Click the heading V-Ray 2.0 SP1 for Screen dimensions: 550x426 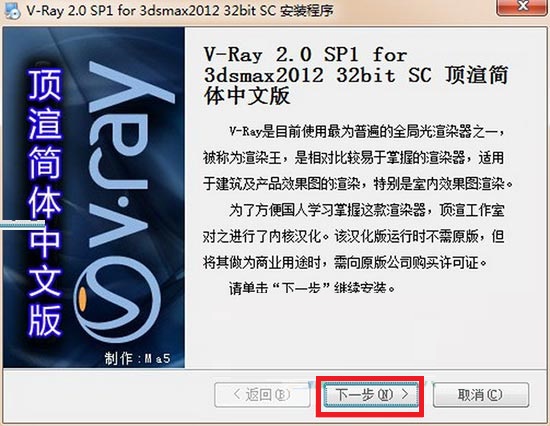(306, 55)
